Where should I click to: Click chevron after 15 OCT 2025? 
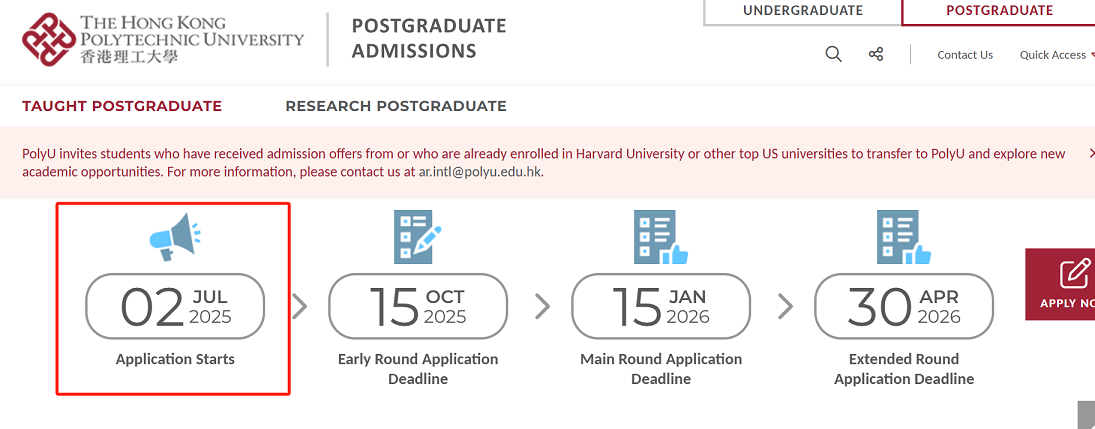tap(542, 306)
